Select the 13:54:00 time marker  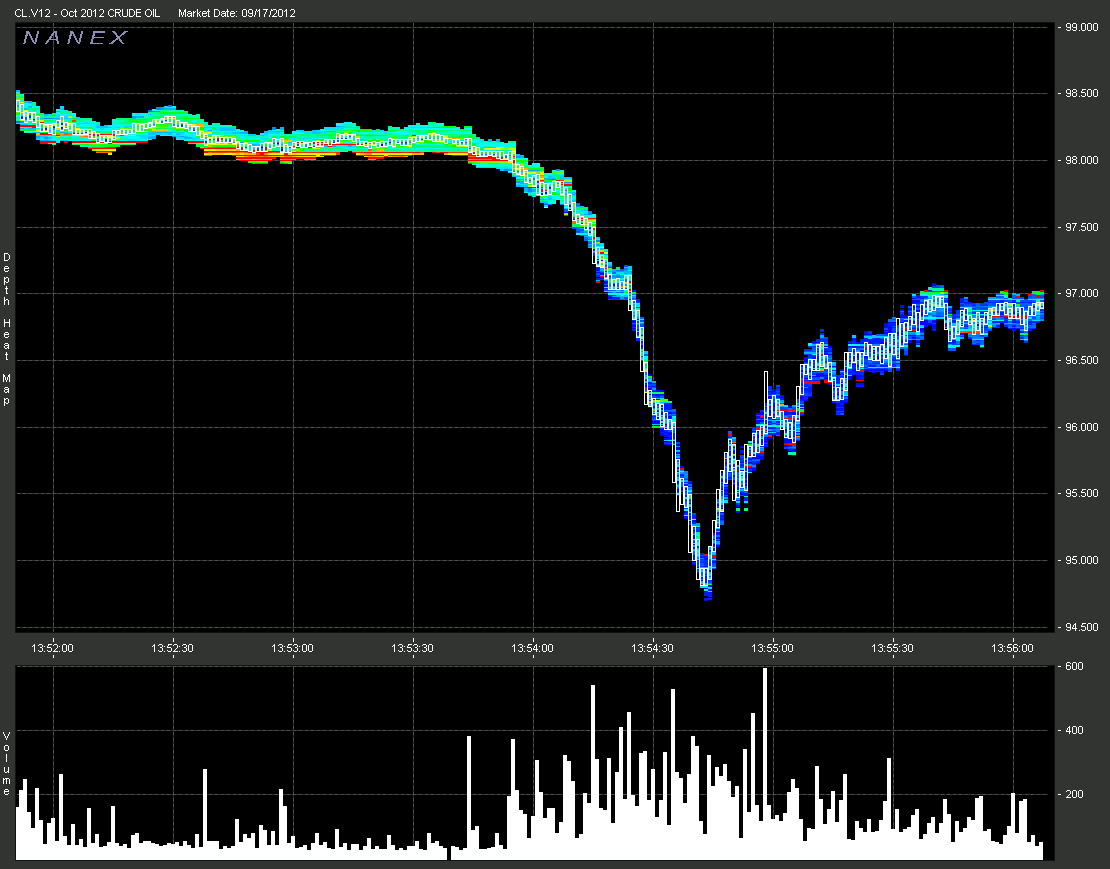pos(533,648)
